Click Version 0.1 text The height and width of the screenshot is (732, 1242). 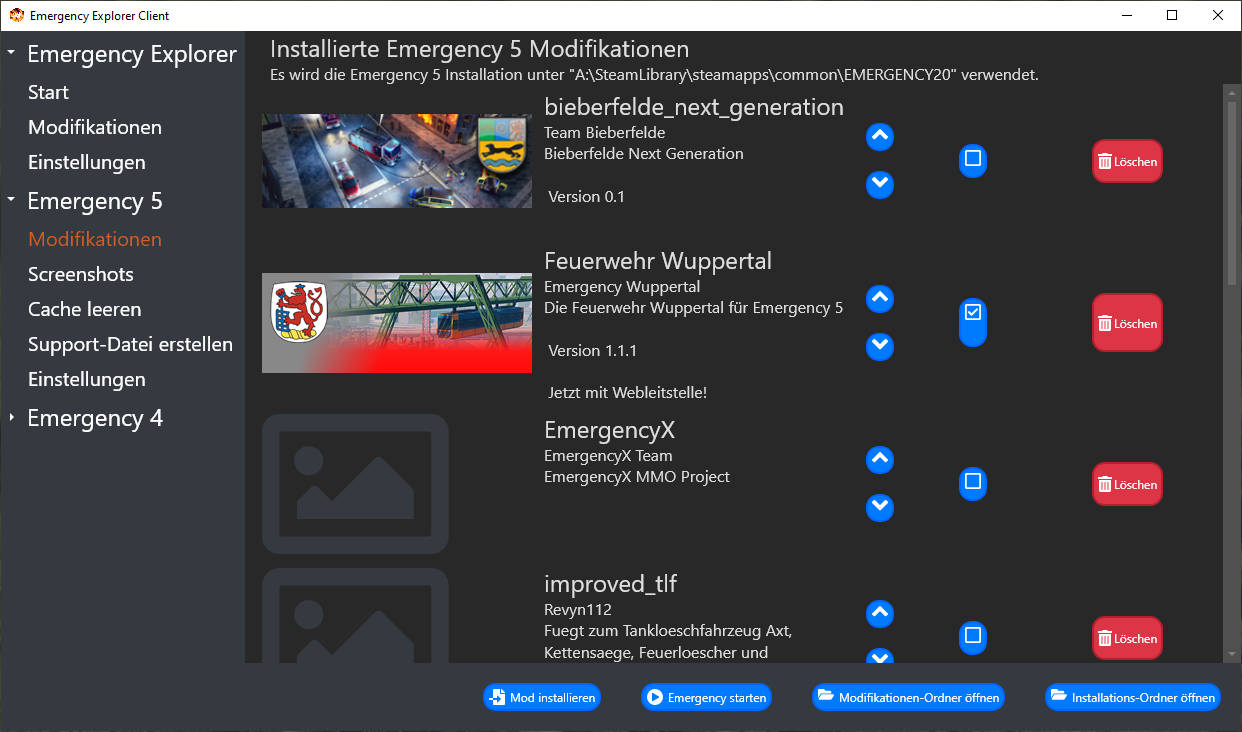587,197
